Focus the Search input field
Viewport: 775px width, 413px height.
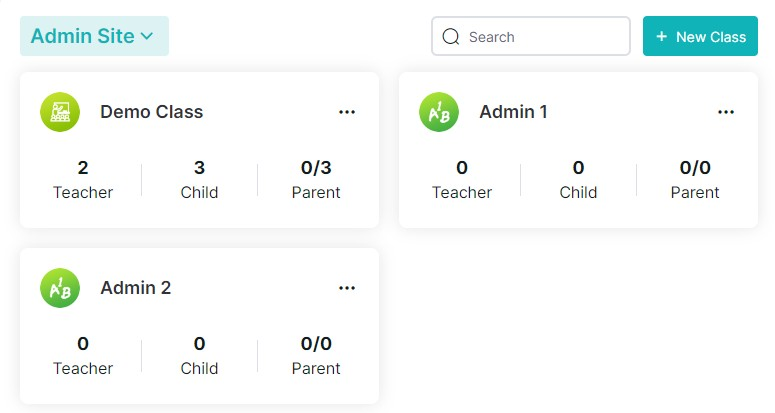(x=531, y=36)
